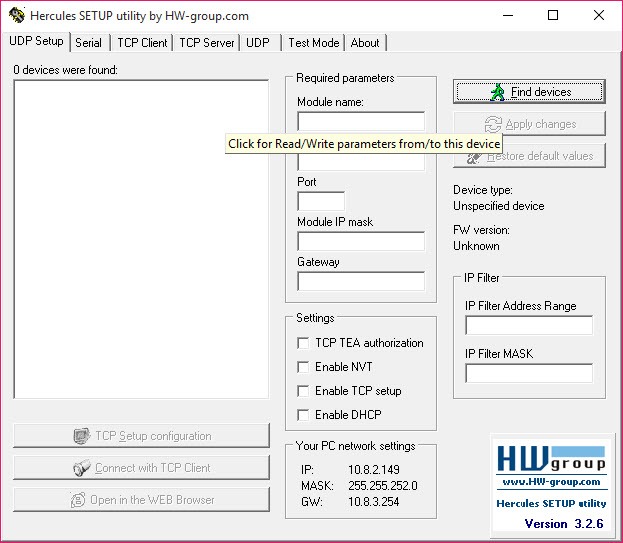
Task: Maximize the Hercules window
Action: point(553,15)
